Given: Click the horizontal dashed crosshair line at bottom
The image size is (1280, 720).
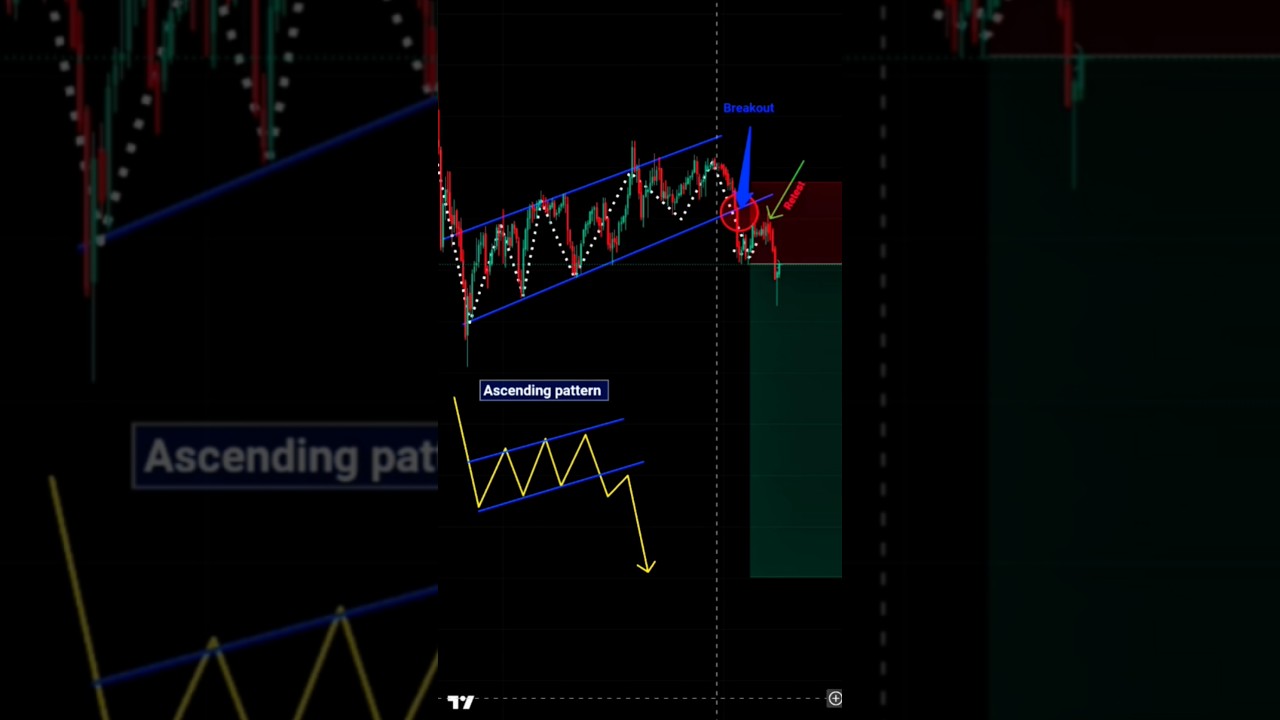Looking at the screenshot, I should [x=640, y=699].
